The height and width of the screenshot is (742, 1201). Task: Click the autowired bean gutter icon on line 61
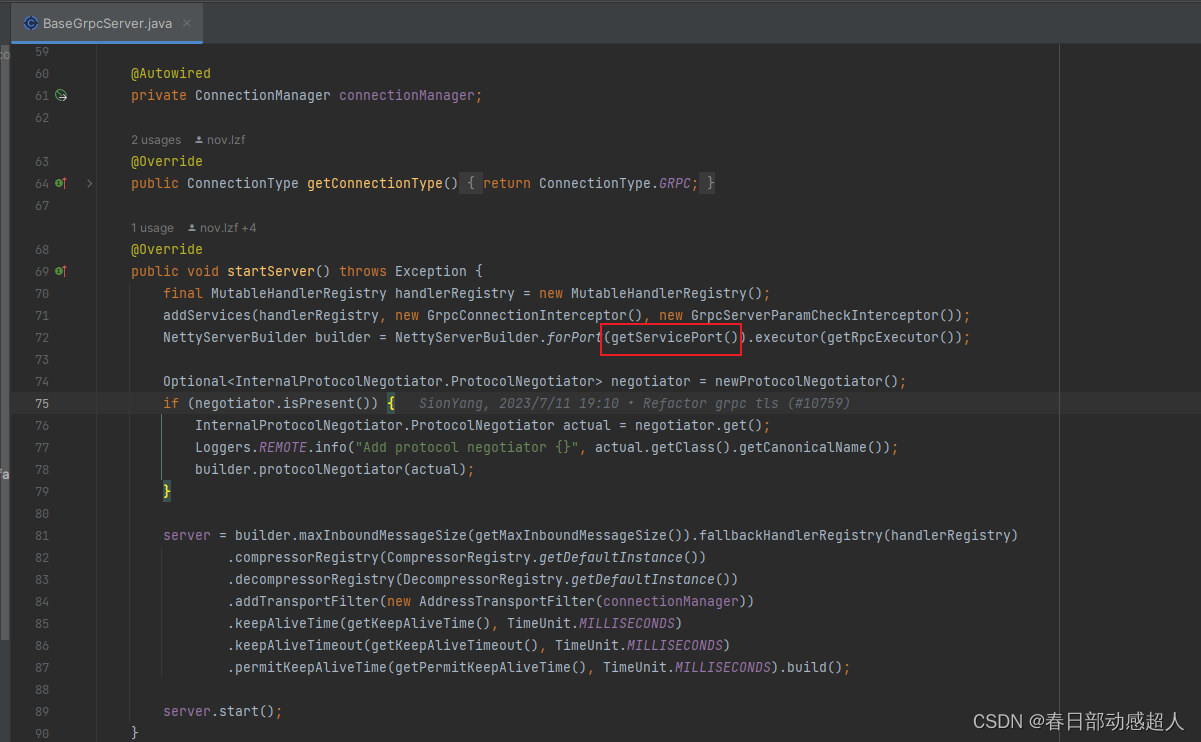coord(61,96)
